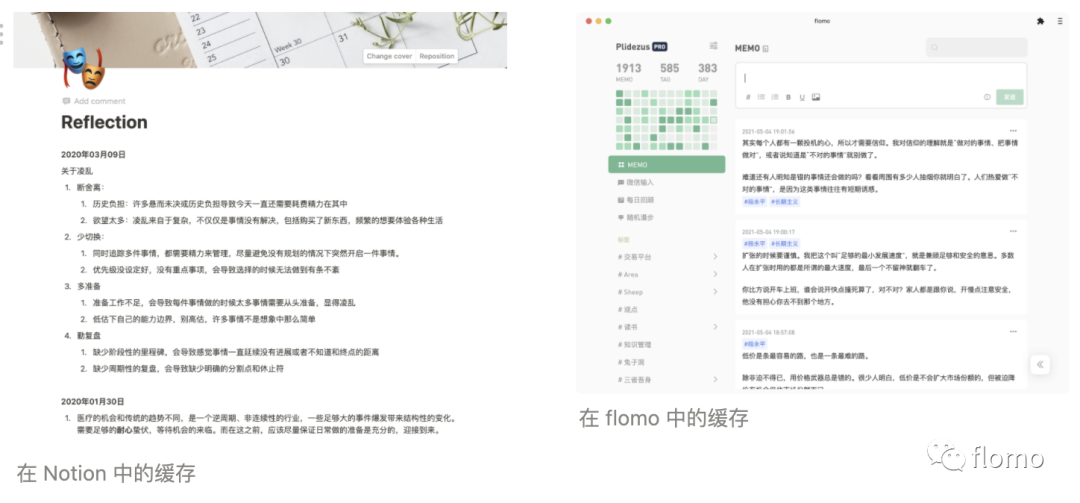Click the 少切换 list item

tap(91, 236)
